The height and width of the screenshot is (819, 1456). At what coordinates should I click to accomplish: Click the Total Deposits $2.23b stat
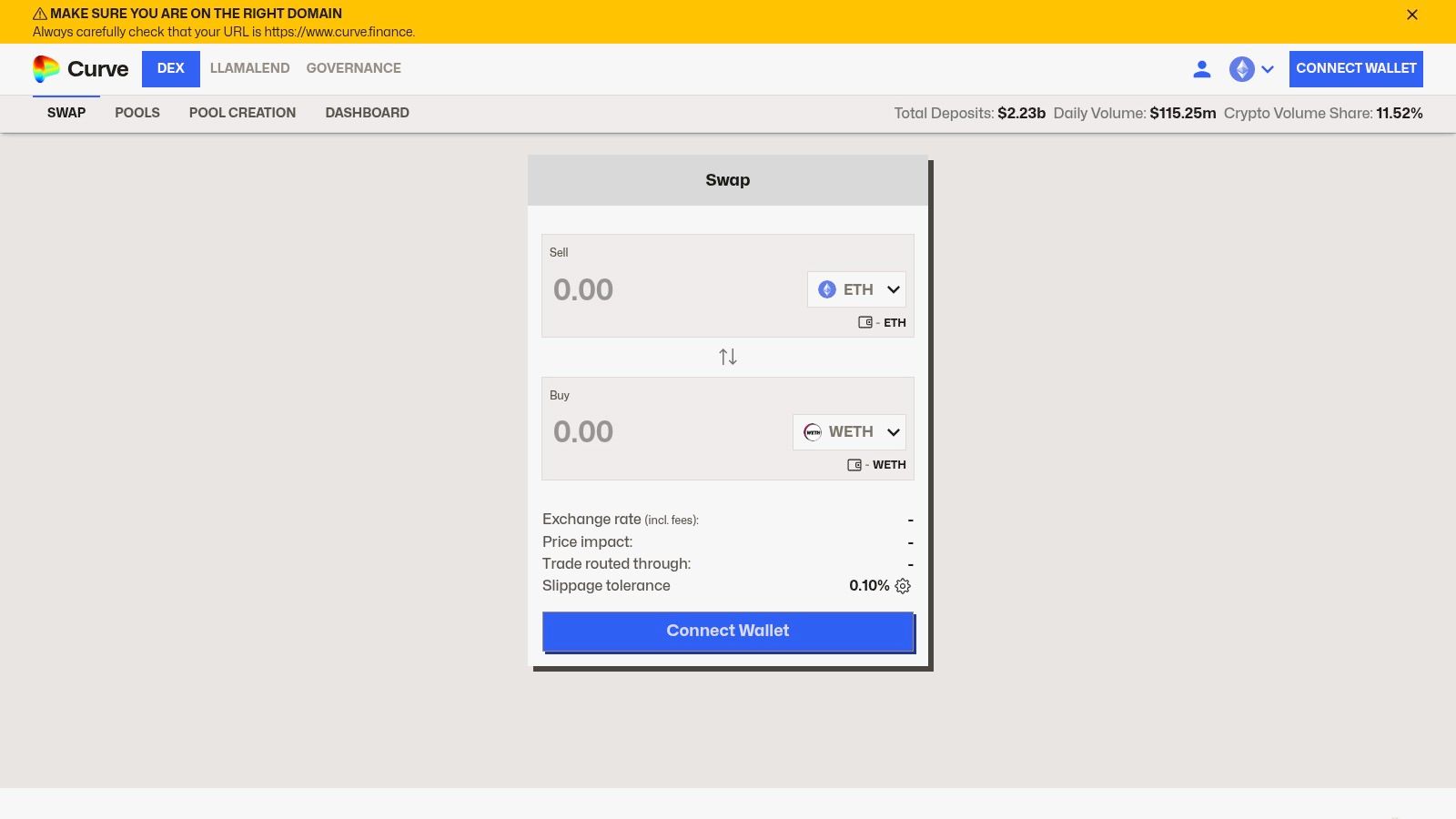(x=969, y=114)
